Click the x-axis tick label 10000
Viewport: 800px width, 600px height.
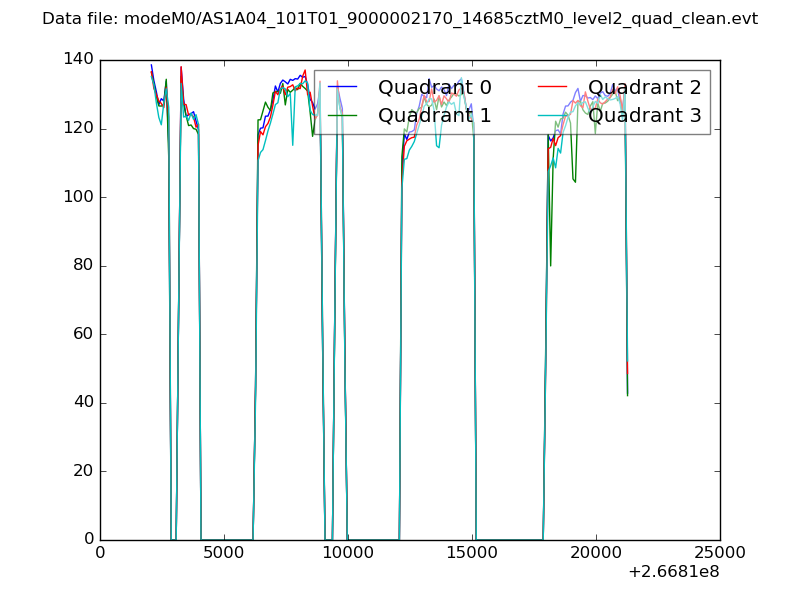[x=348, y=553]
